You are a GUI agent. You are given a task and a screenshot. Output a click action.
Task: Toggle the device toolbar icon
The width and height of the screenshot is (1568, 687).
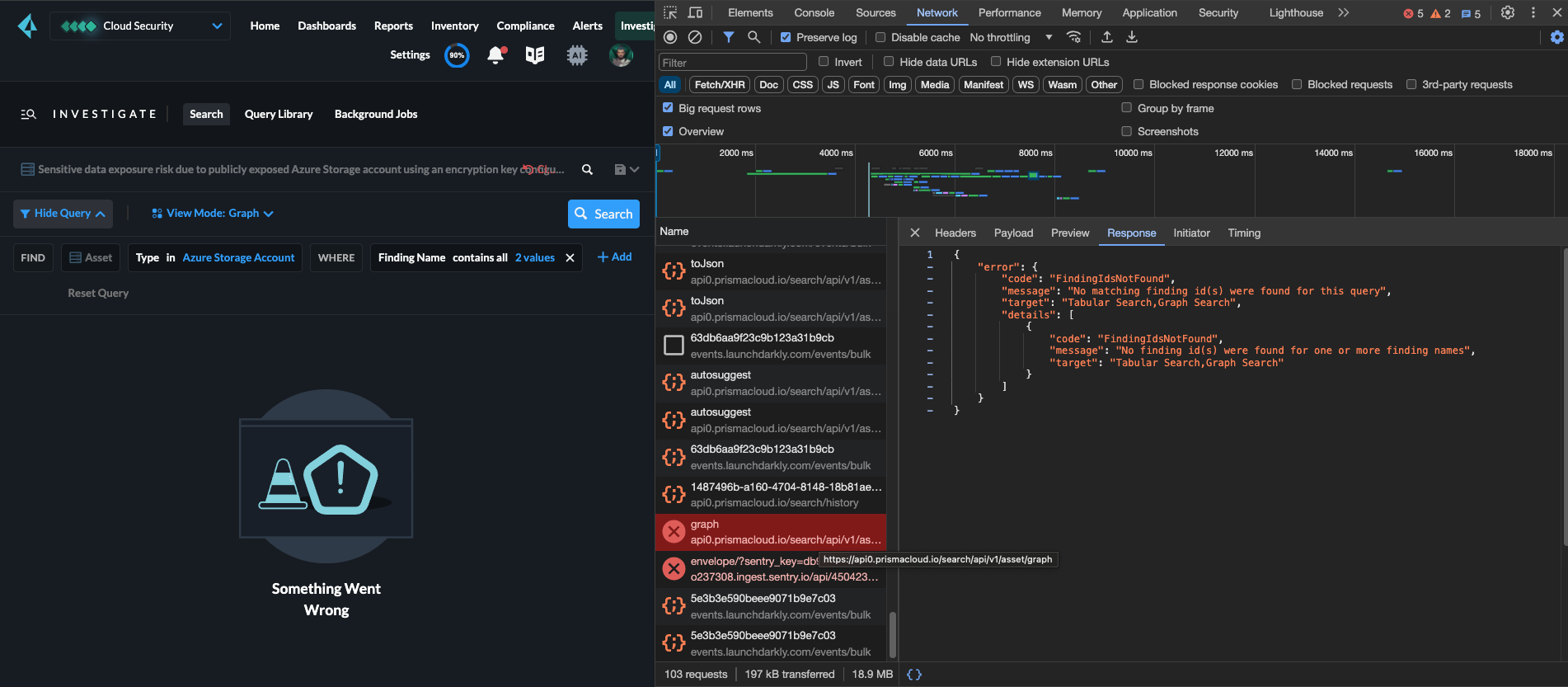coord(695,12)
